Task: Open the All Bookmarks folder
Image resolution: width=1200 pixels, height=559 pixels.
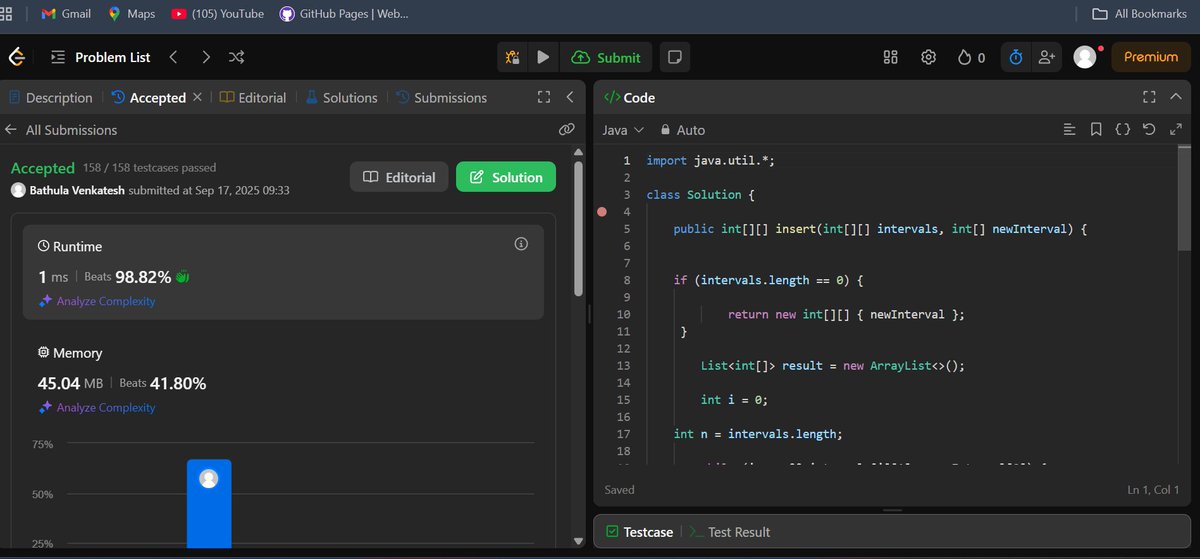Action: [1139, 14]
